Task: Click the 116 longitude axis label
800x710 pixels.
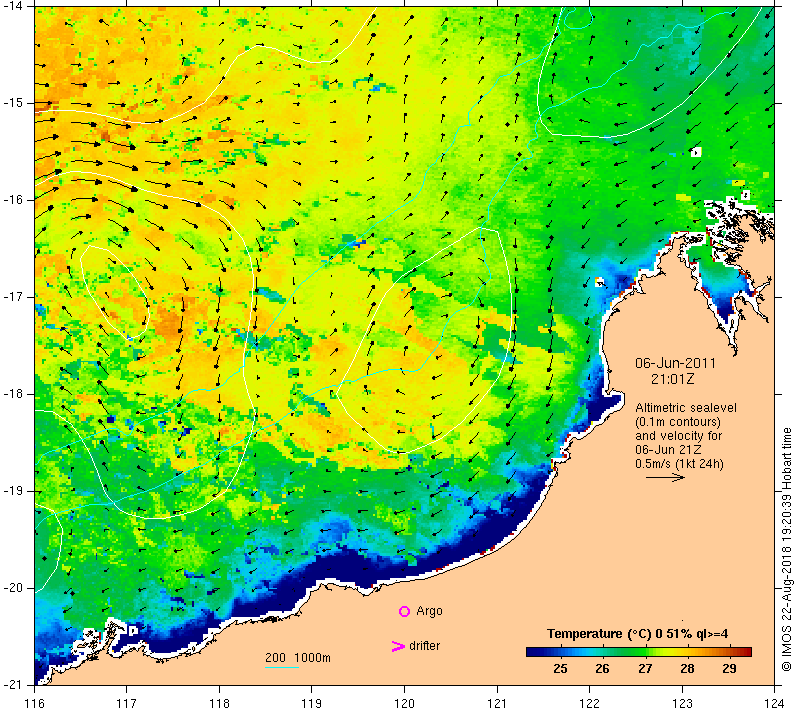Action: tap(34, 703)
